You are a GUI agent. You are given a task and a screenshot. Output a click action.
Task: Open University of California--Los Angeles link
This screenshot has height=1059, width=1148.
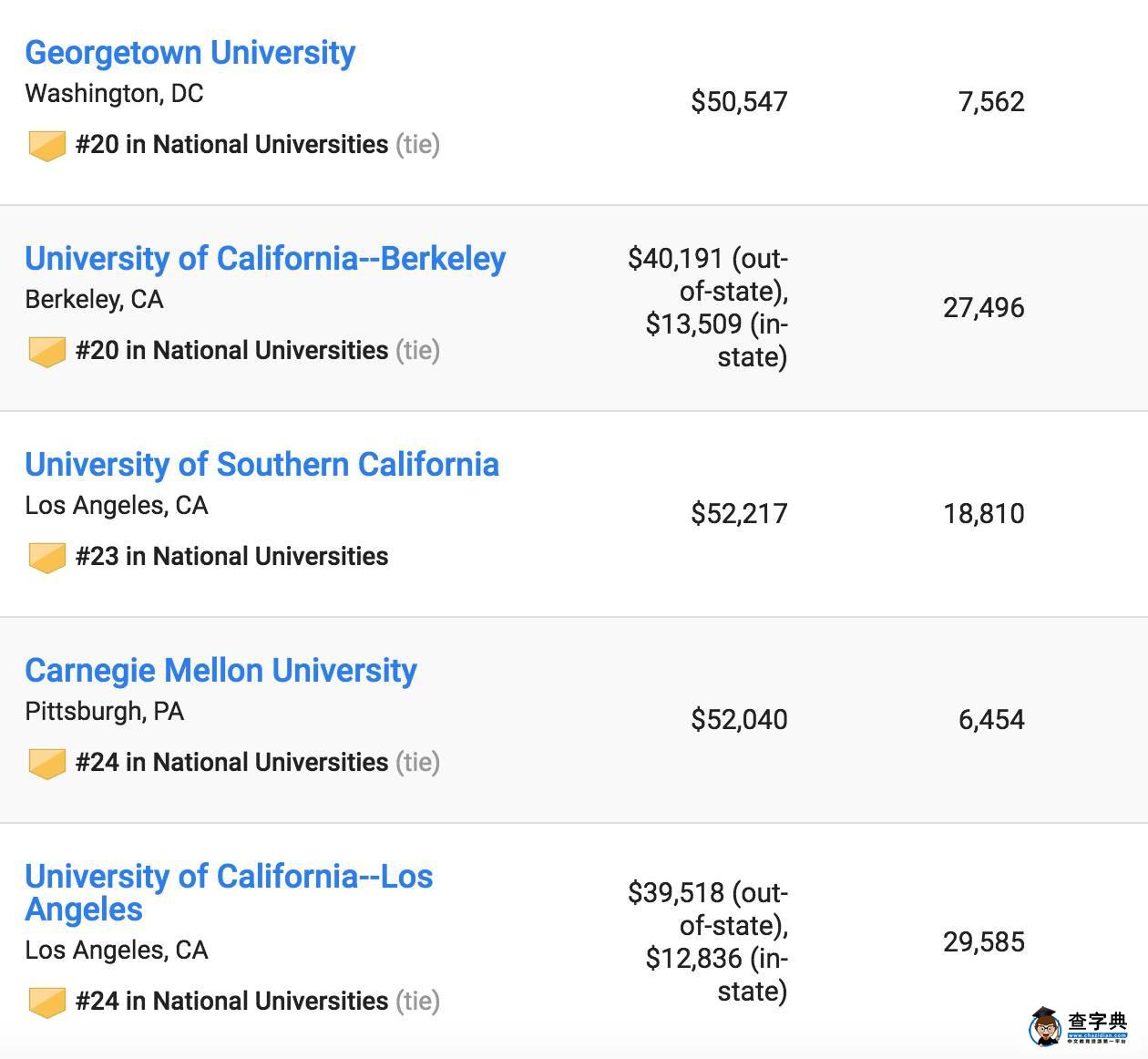(228, 892)
